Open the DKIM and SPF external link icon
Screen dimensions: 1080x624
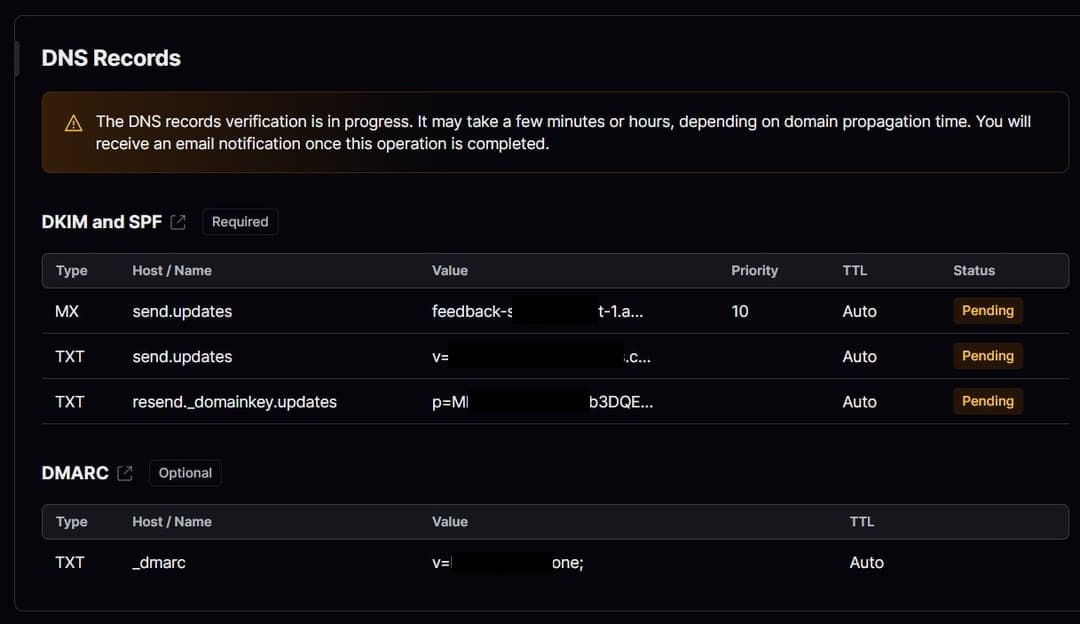(x=178, y=222)
